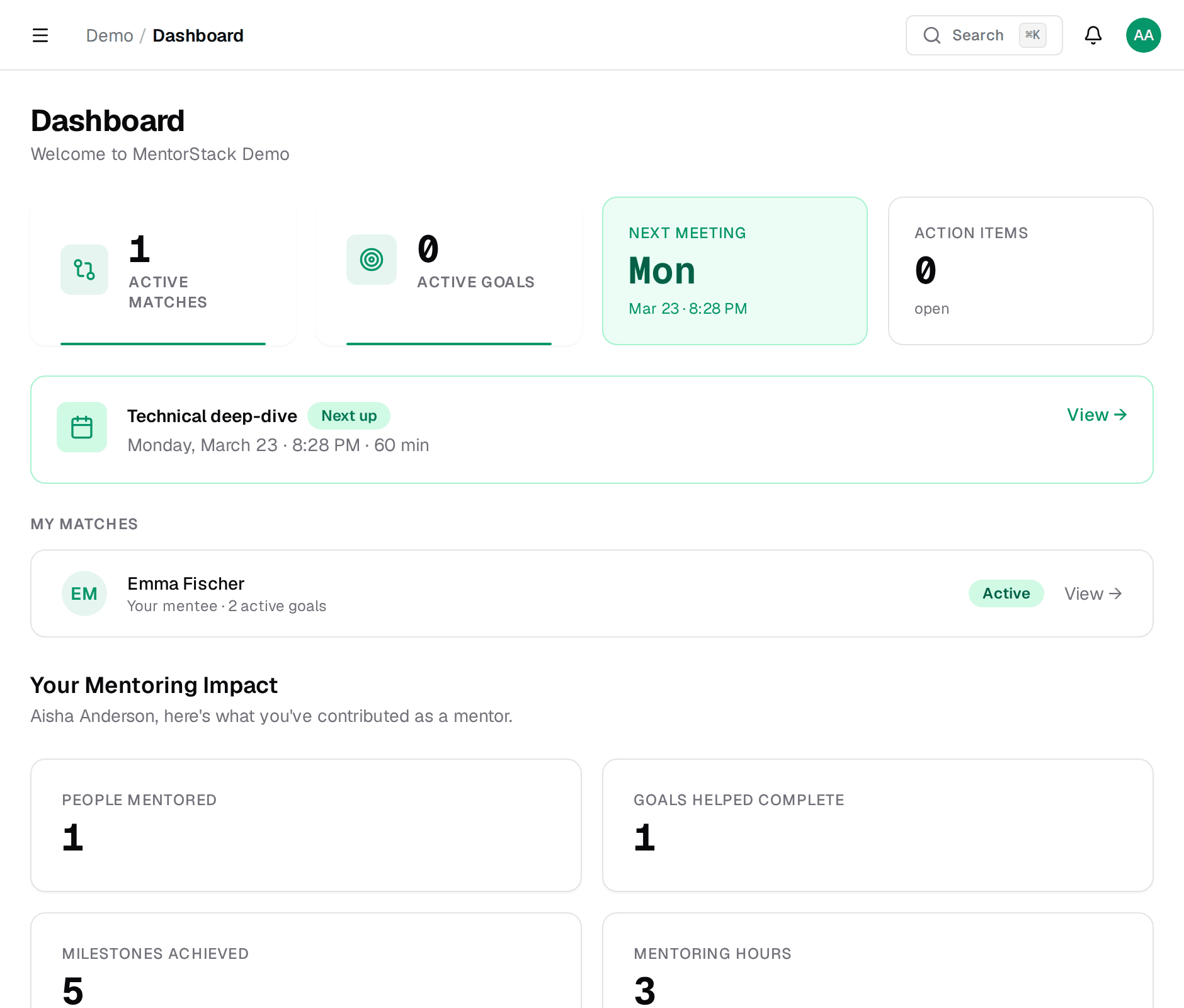
Task: Open the hamburger navigation menu
Action: pos(40,35)
